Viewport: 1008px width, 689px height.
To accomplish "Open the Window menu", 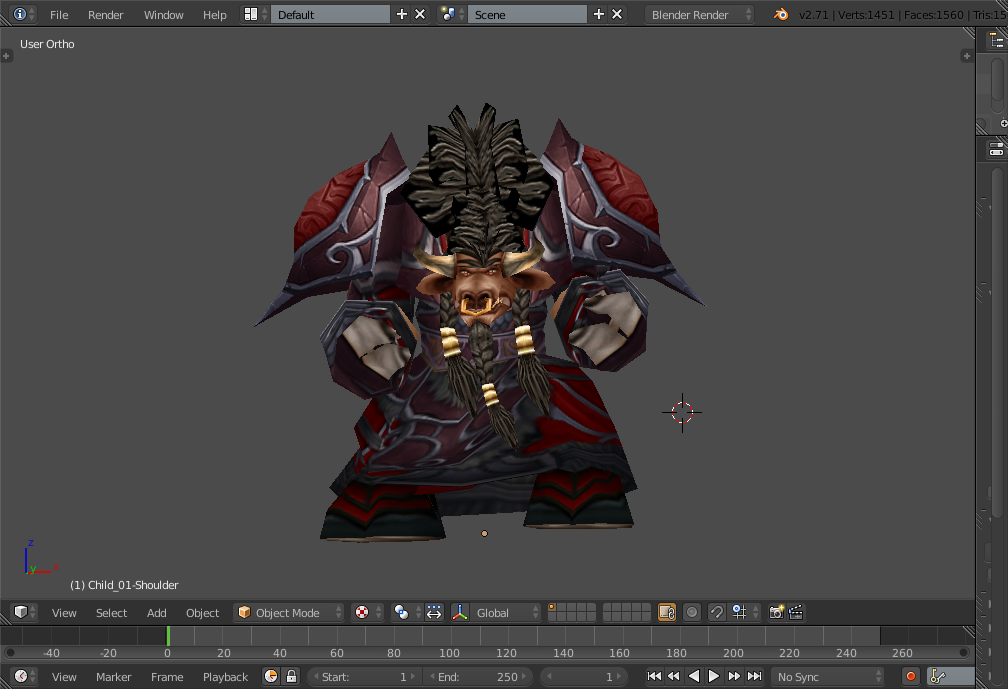I will [163, 15].
